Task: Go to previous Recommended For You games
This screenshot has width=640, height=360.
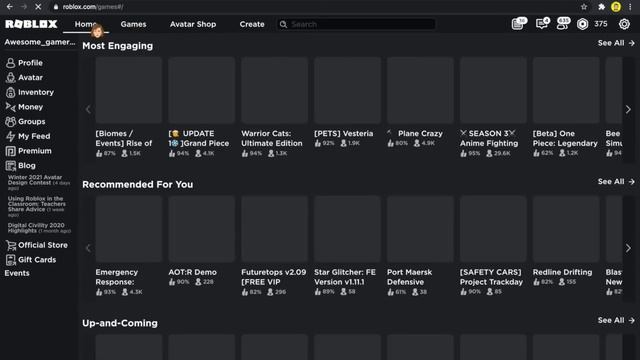Action: [88, 248]
